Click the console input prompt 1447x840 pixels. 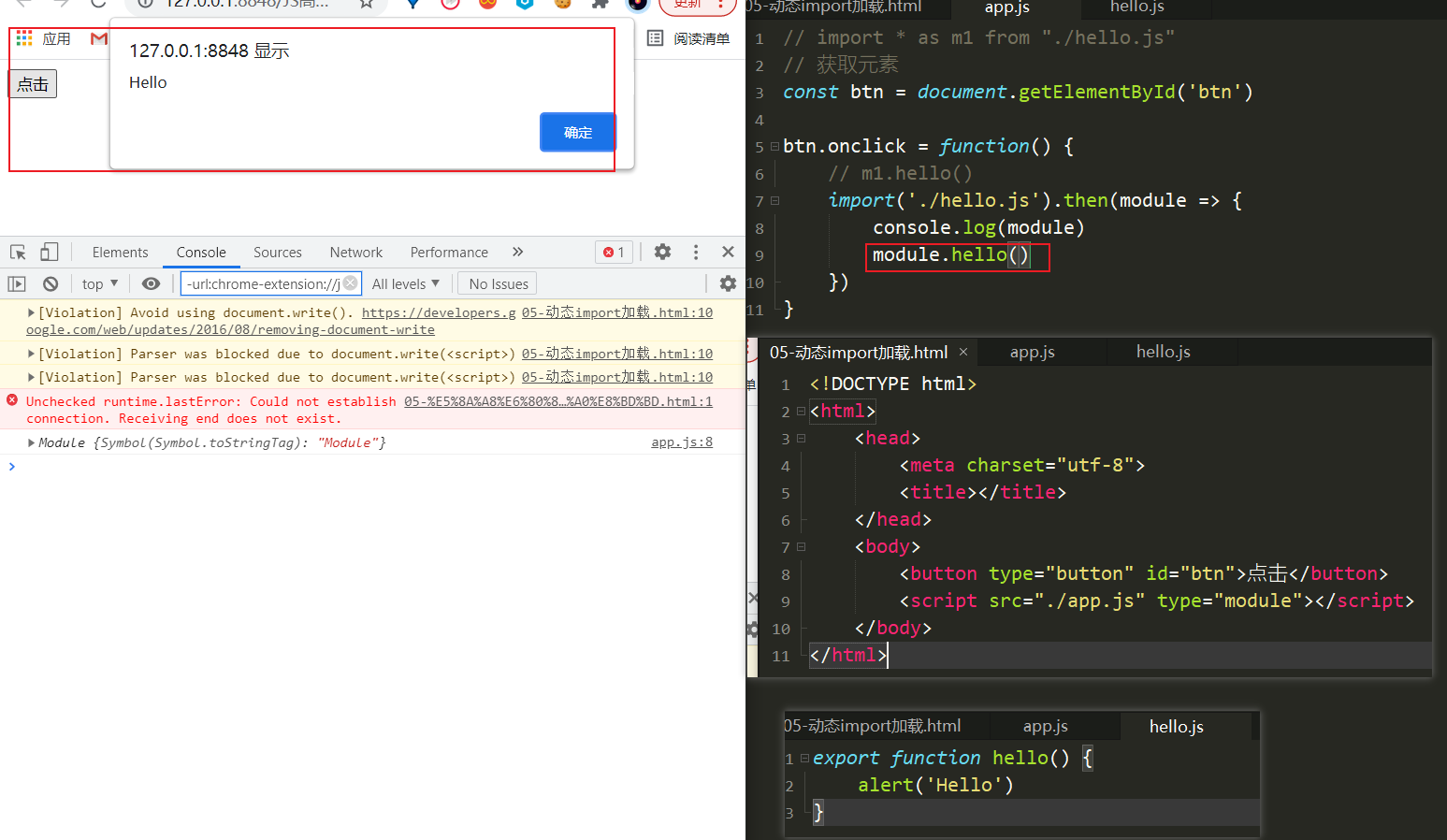[374, 466]
